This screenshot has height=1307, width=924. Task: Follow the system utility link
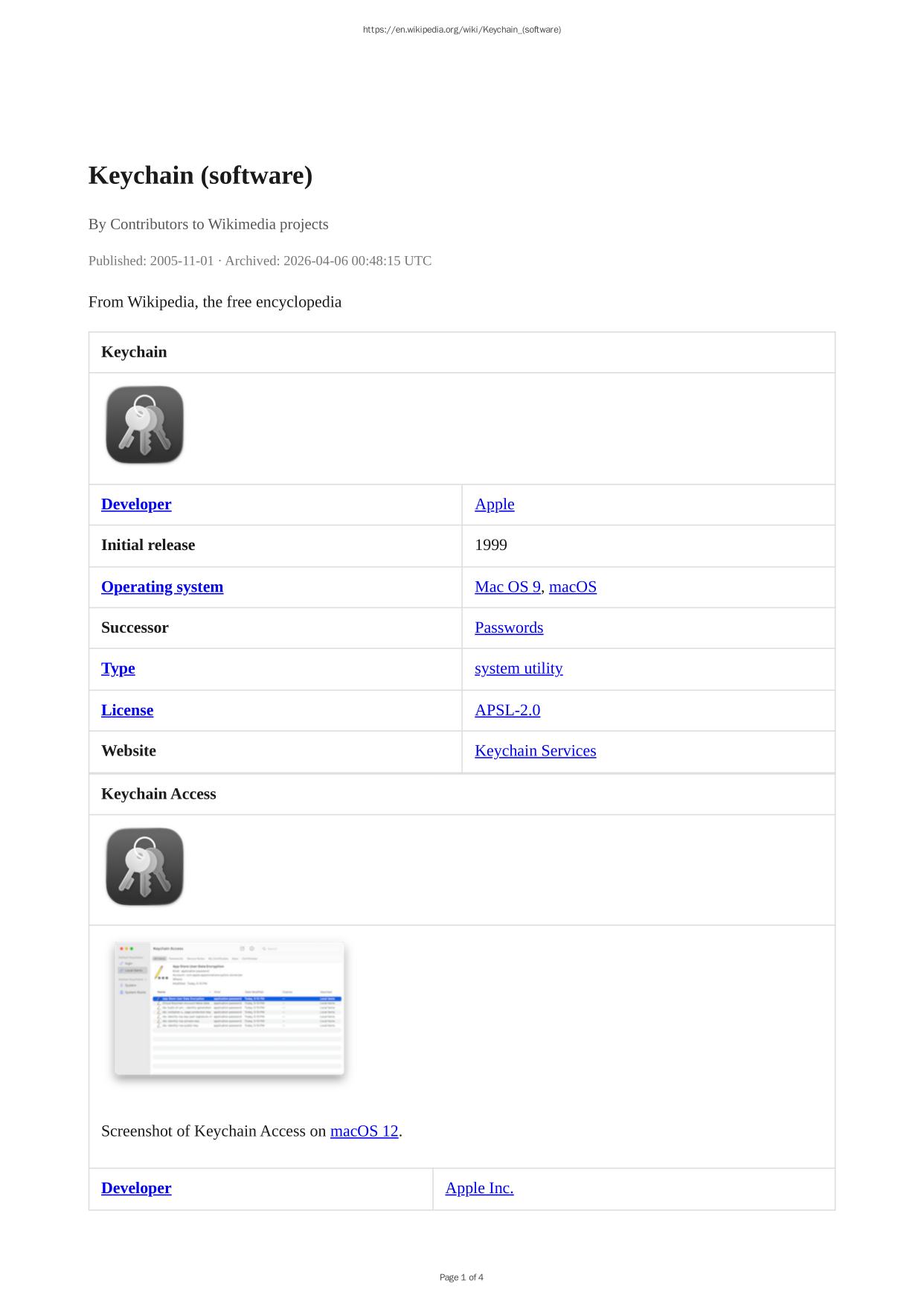coord(519,668)
